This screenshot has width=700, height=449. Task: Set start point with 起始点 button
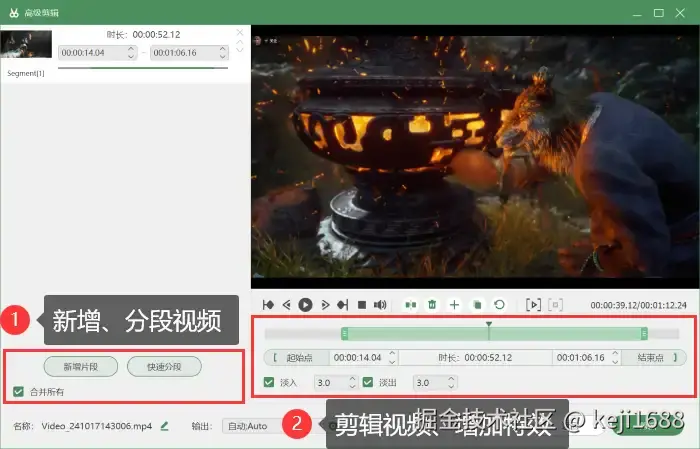[x=296, y=358]
